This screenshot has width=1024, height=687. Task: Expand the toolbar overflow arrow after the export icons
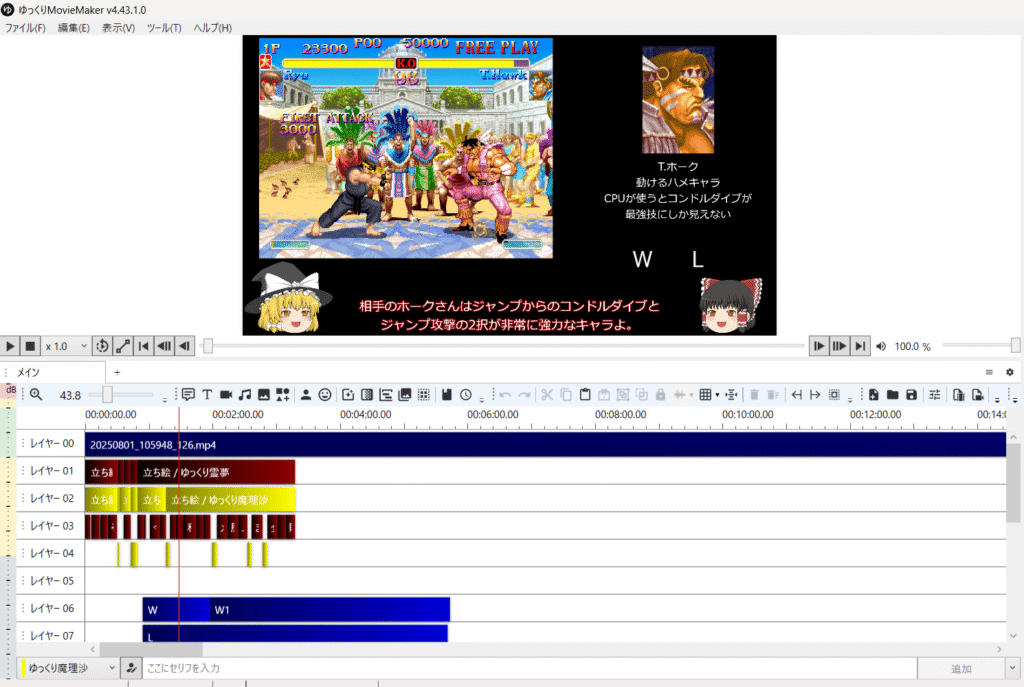pyautogui.click(x=997, y=399)
